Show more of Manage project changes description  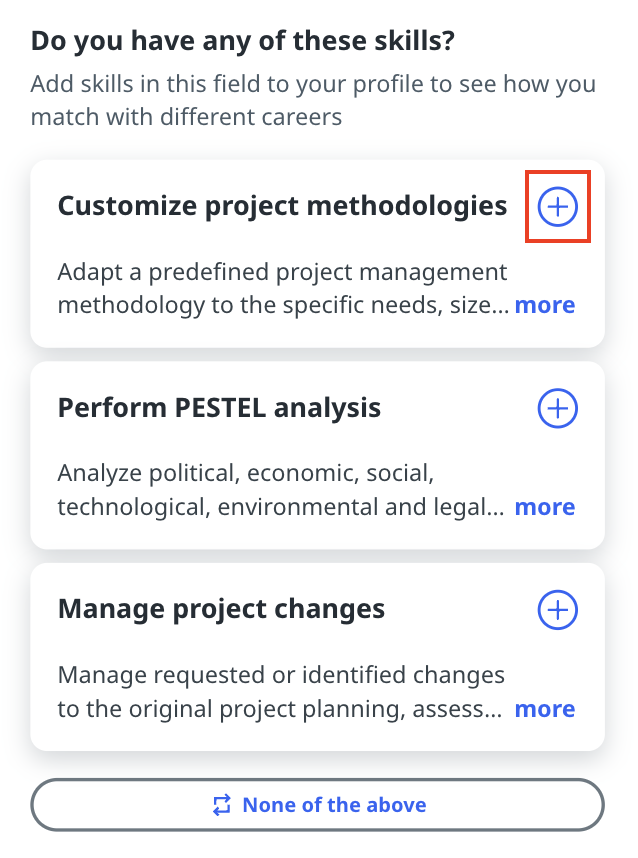point(545,709)
